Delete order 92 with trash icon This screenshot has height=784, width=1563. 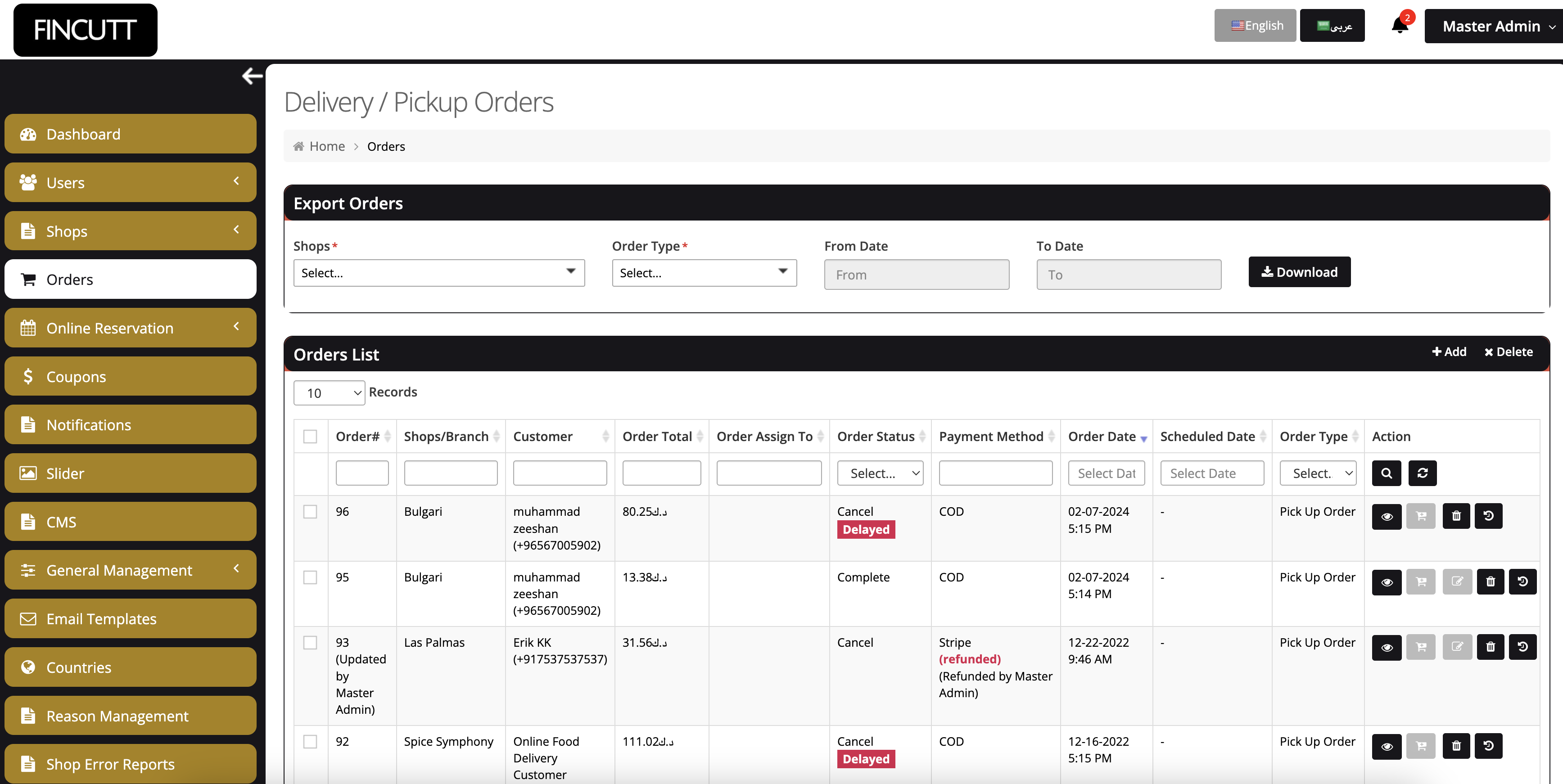tap(1455, 746)
